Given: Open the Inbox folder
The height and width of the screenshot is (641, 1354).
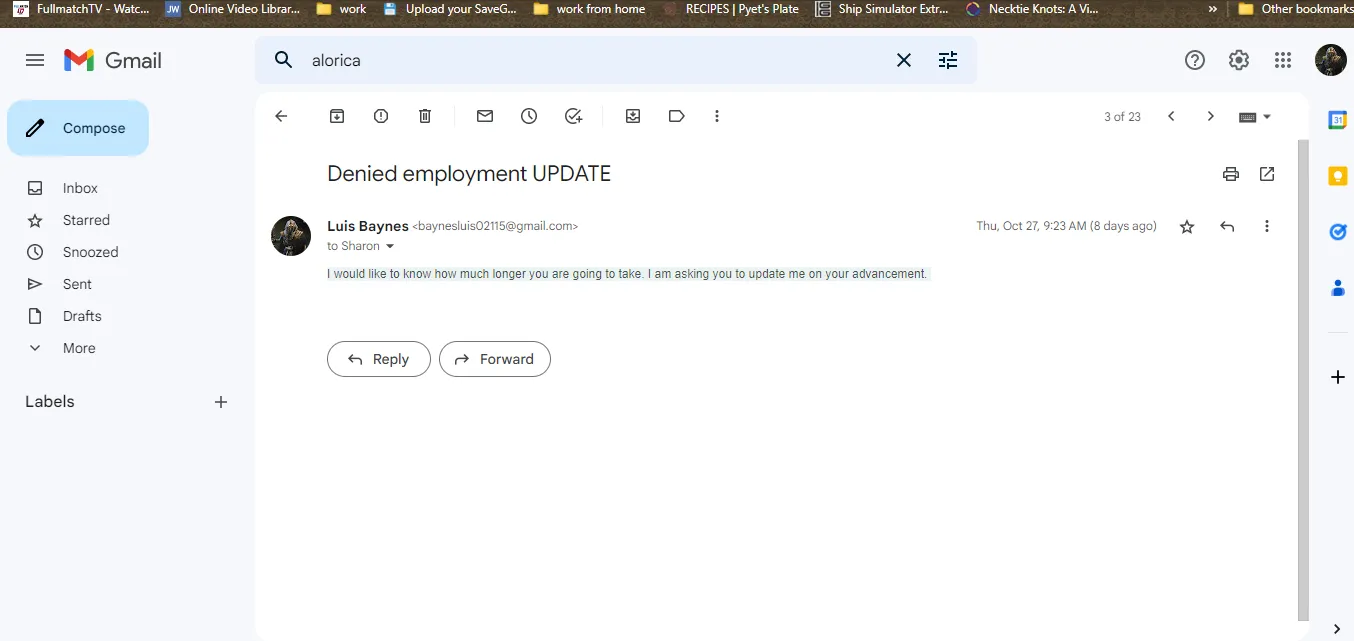Looking at the screenshot, I should [80, 188].
